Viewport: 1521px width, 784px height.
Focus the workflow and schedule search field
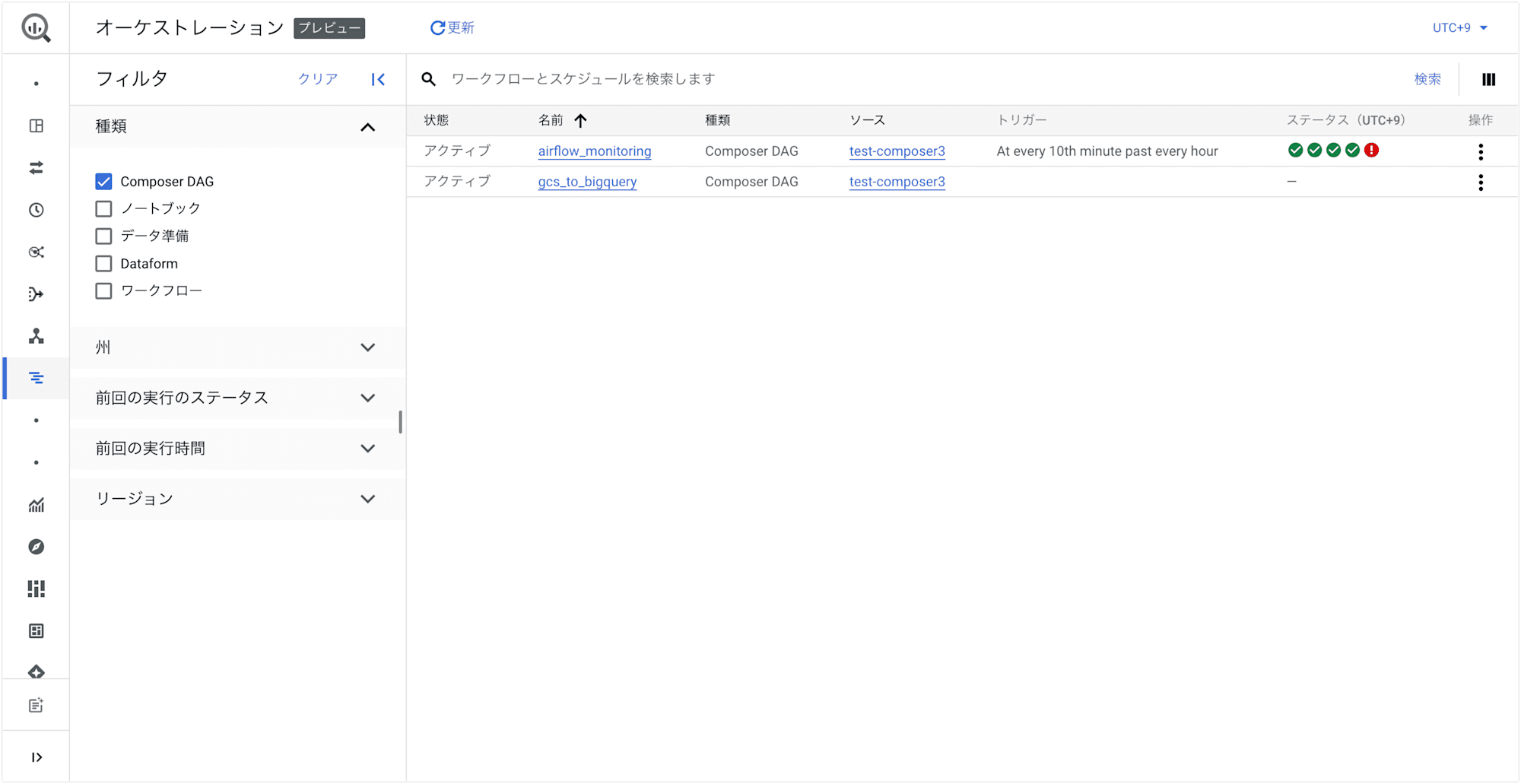(x=924, y=79)
